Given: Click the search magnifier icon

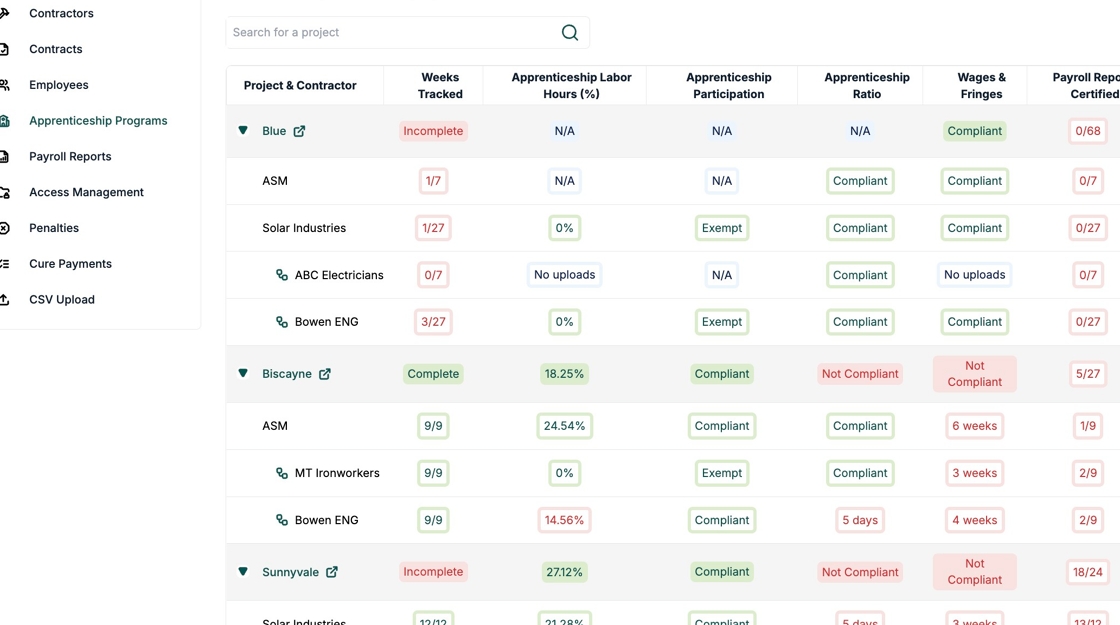Looking at the screenshot, I should point(570,33).
